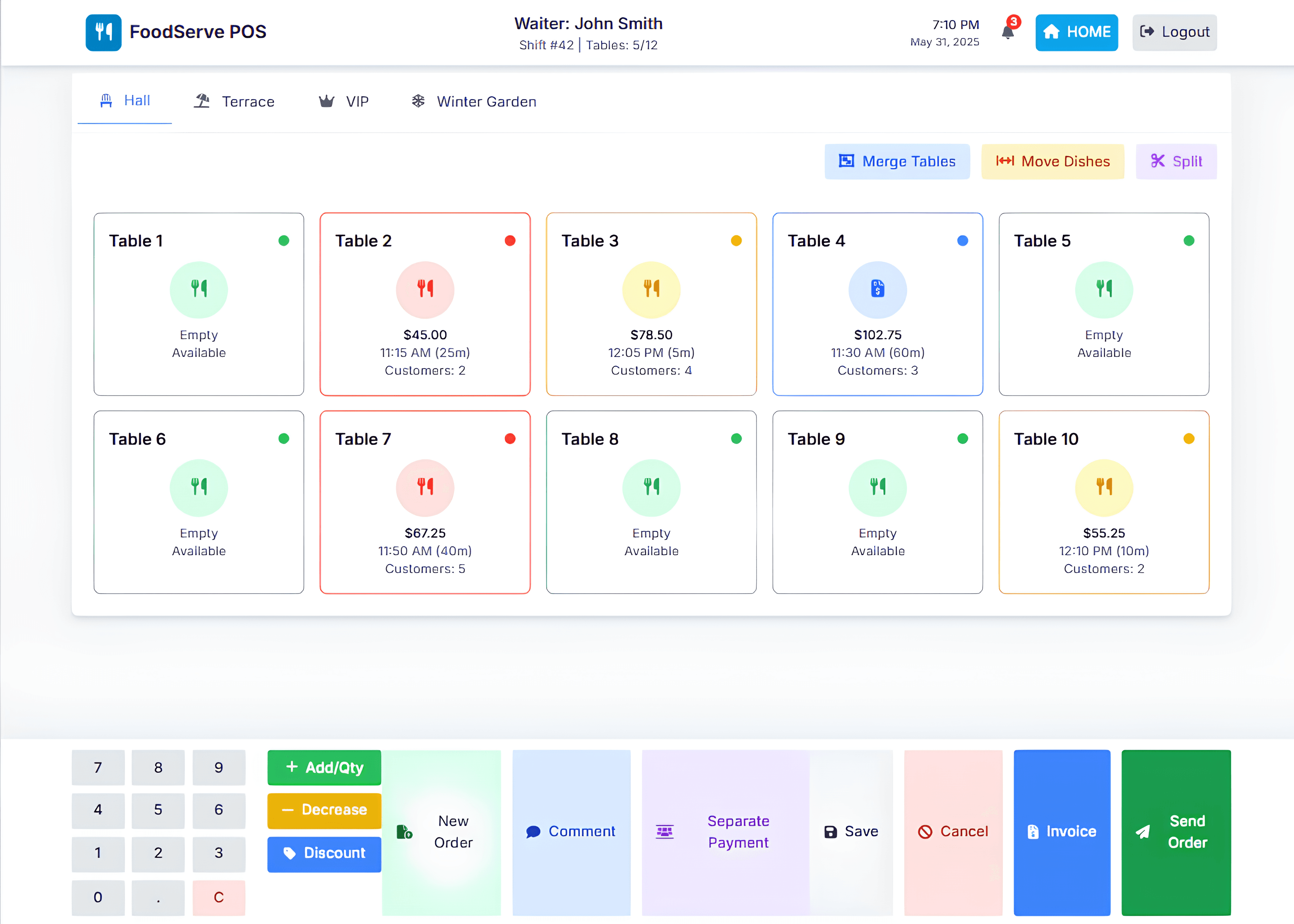
Task: Clear entry with the C key
Action: pos(219,897)
